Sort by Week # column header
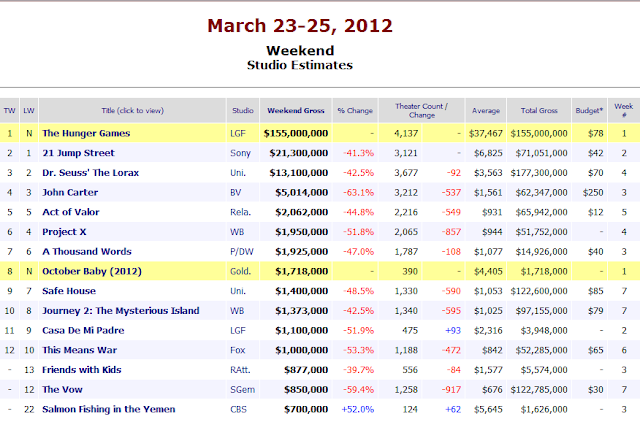640x422 pixels. [x=624, y=111]
